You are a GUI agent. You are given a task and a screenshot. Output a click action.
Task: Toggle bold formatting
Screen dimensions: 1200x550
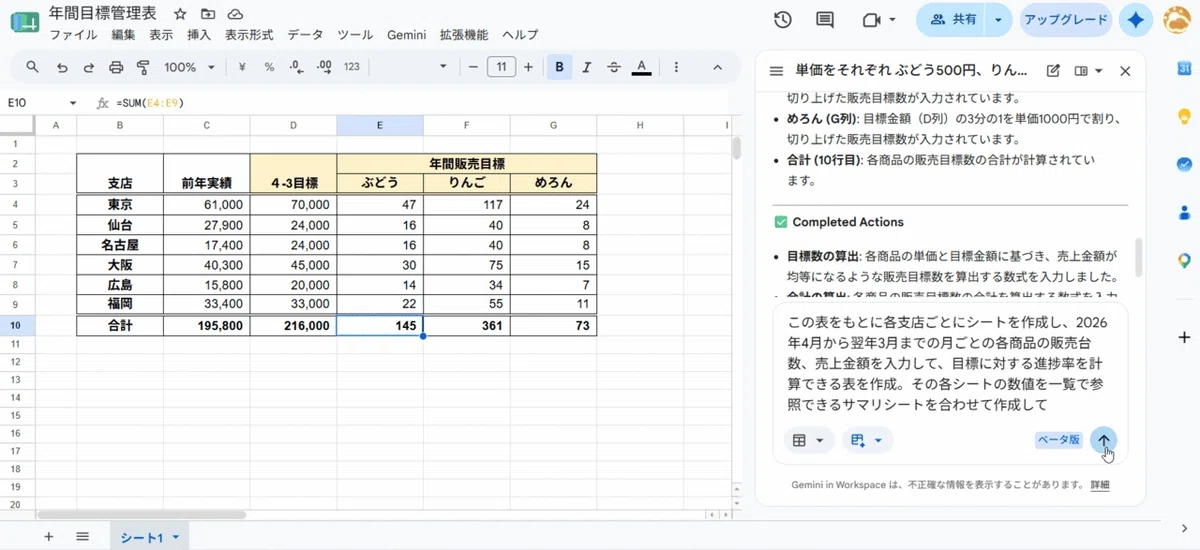click(559, 68)
